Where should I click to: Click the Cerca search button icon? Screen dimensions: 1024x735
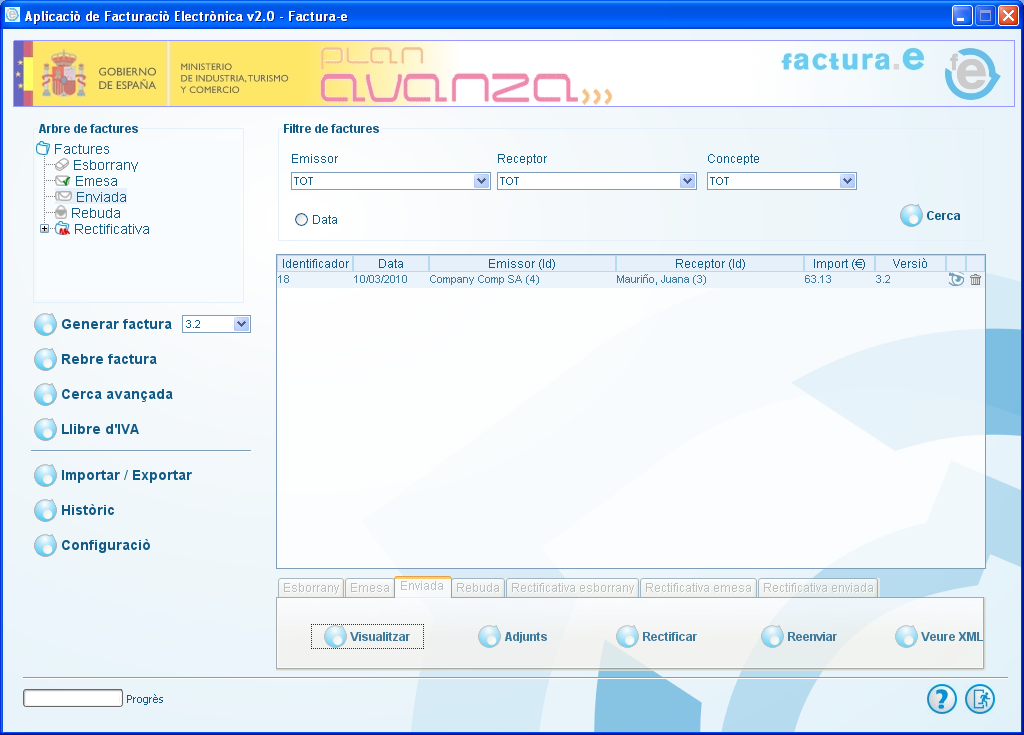(x=911, y=216)
